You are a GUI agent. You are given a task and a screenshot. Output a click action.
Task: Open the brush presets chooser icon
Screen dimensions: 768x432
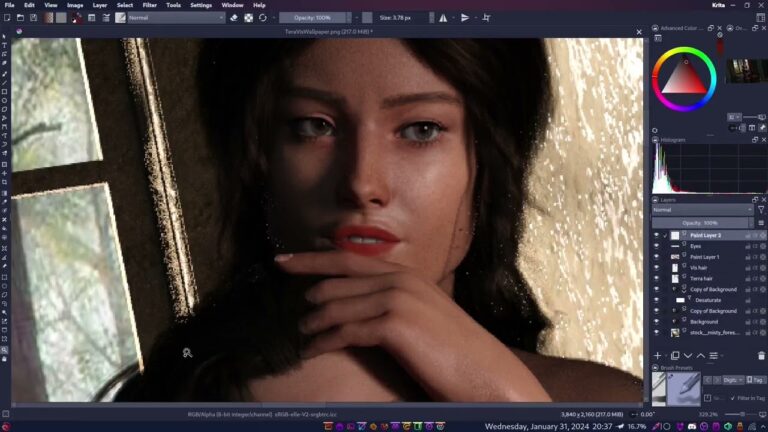(106, 18)
